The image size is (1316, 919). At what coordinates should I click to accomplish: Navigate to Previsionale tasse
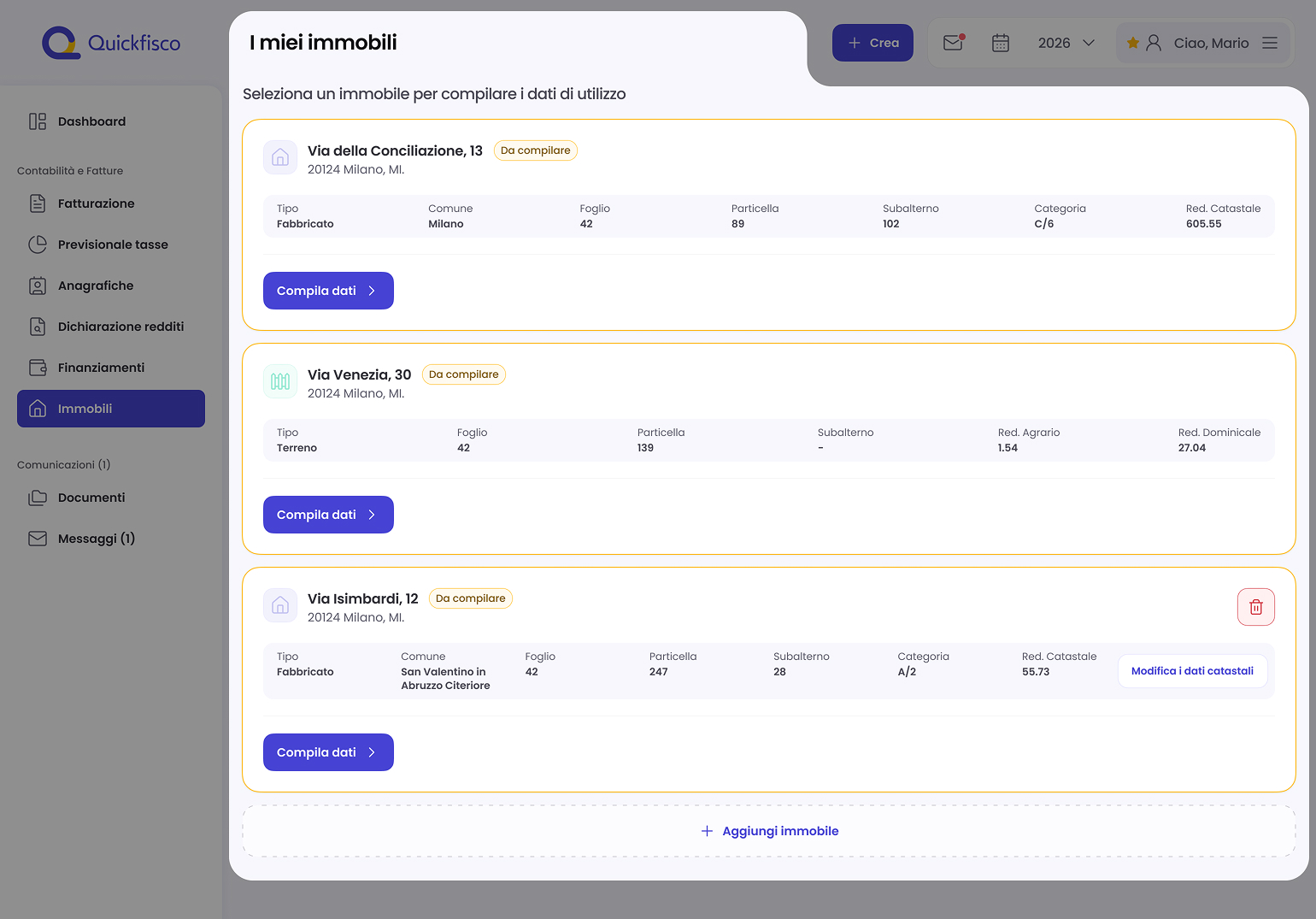pos(113,244)
